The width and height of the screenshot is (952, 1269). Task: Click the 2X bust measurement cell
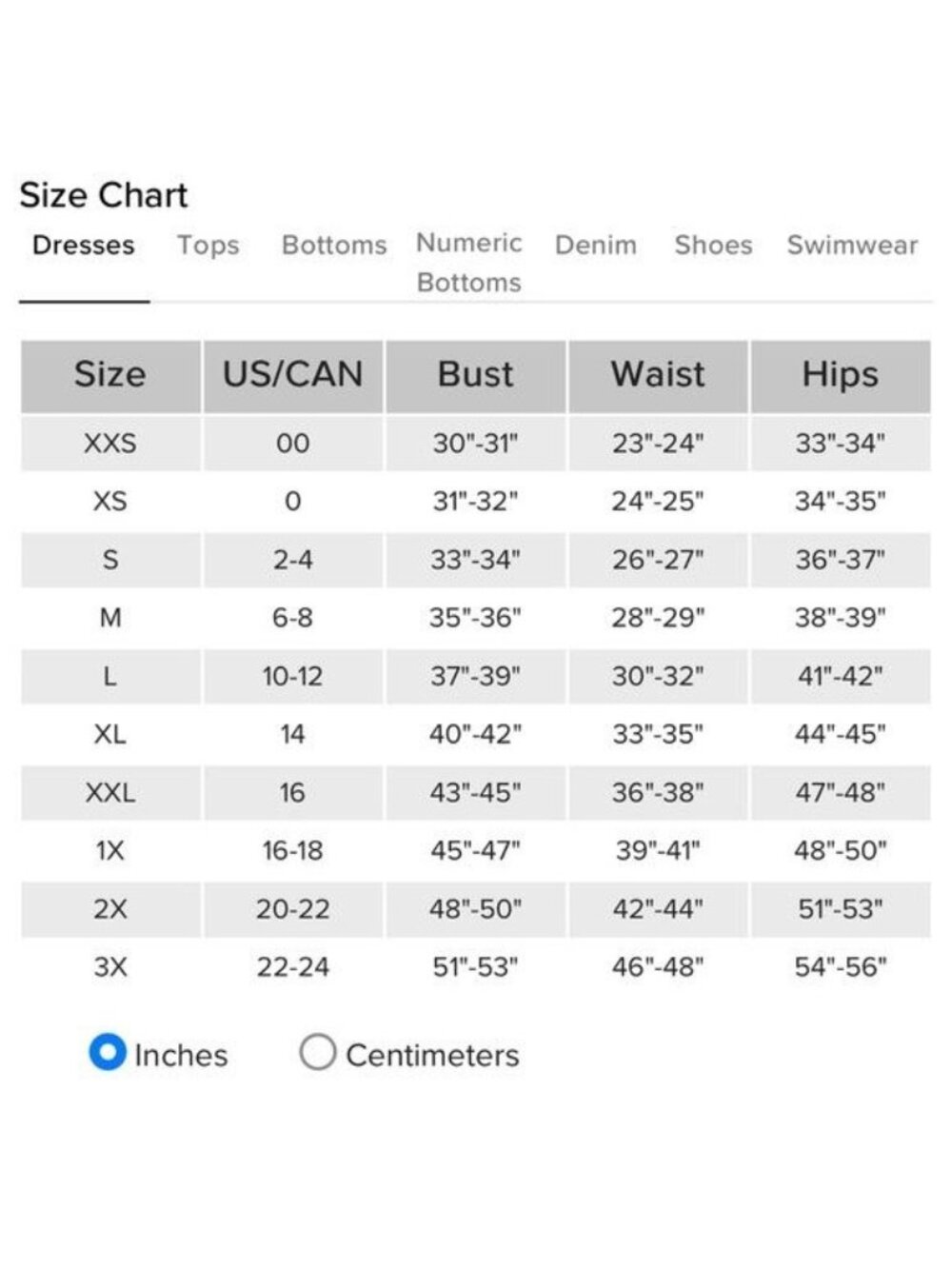tap(475, 909)
